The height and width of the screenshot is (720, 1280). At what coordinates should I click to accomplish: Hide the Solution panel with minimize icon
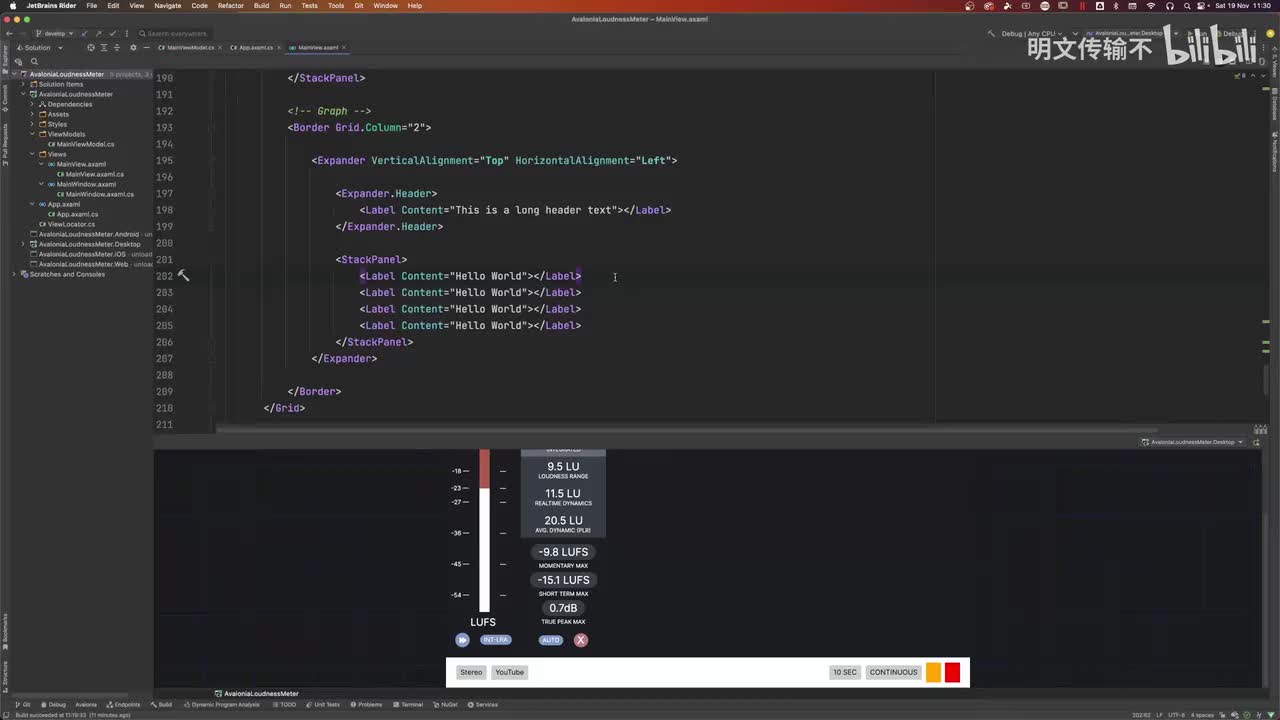point(145,48)
